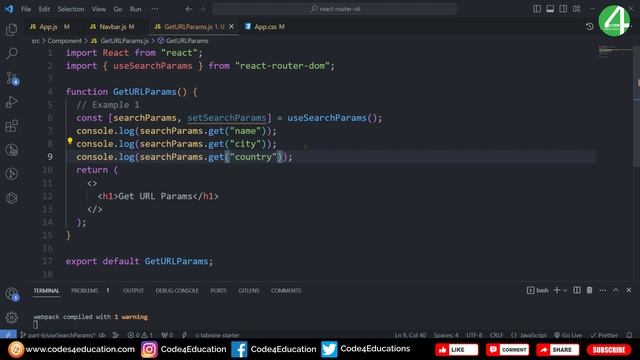Click the git branch name in status bar

point(58,335)
